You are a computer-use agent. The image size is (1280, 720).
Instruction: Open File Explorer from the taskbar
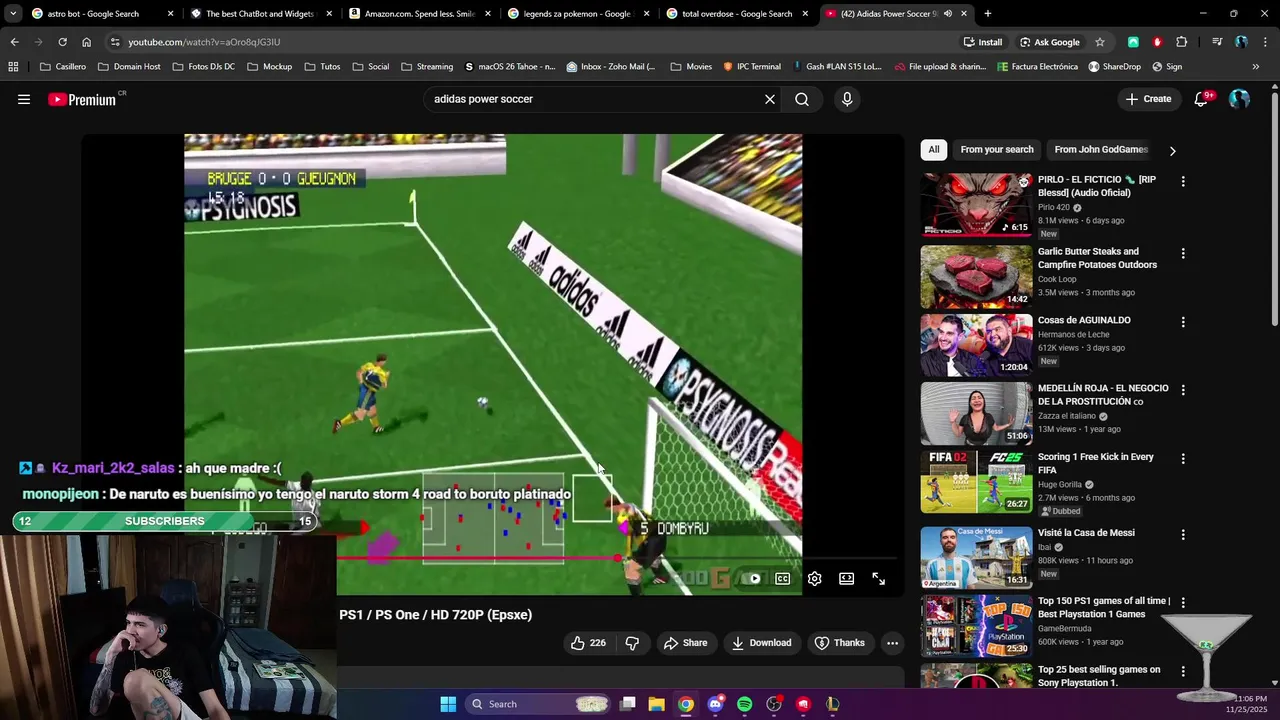point(656,704)
